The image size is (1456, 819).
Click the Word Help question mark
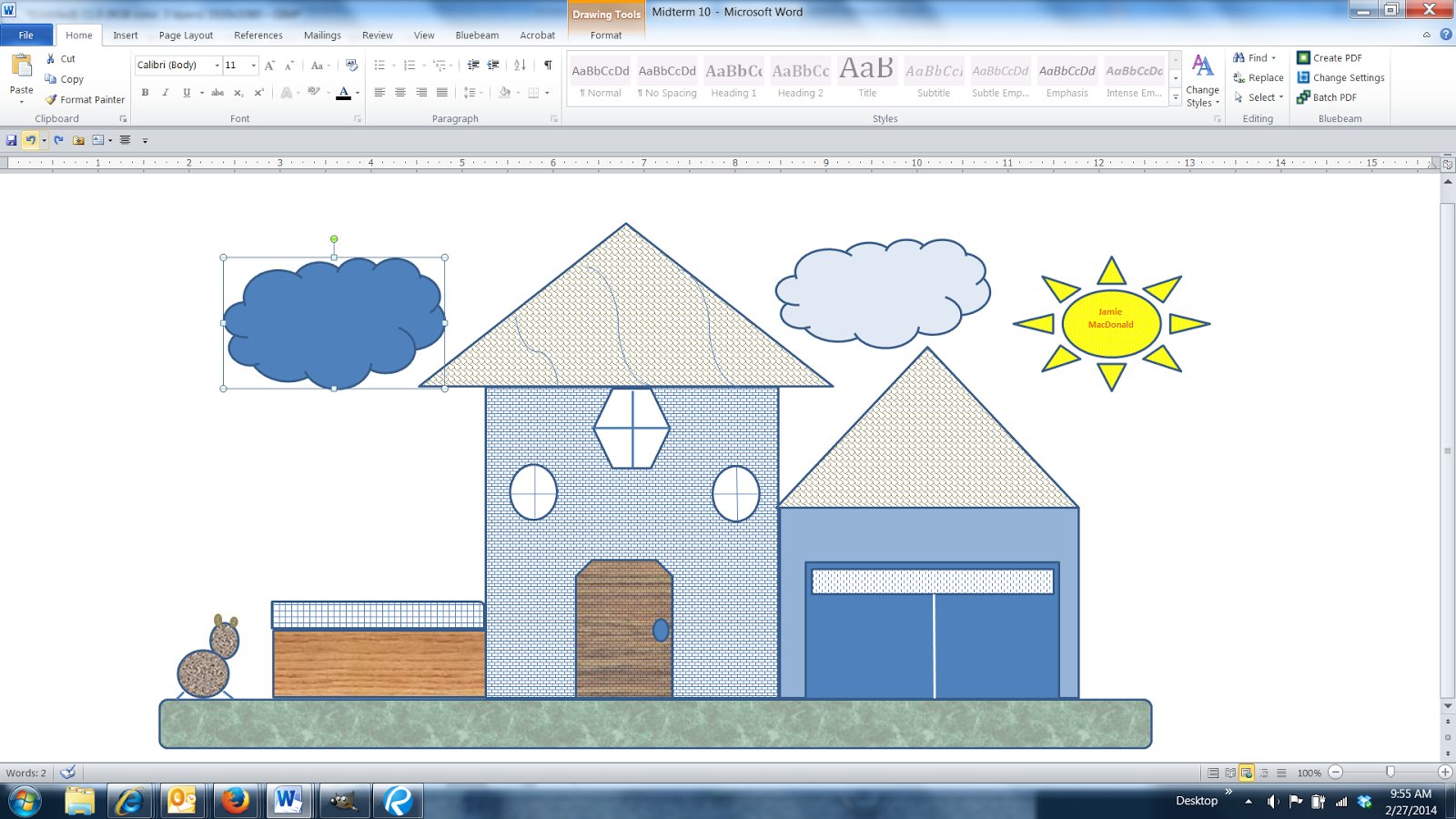[x=1446, y=35]
